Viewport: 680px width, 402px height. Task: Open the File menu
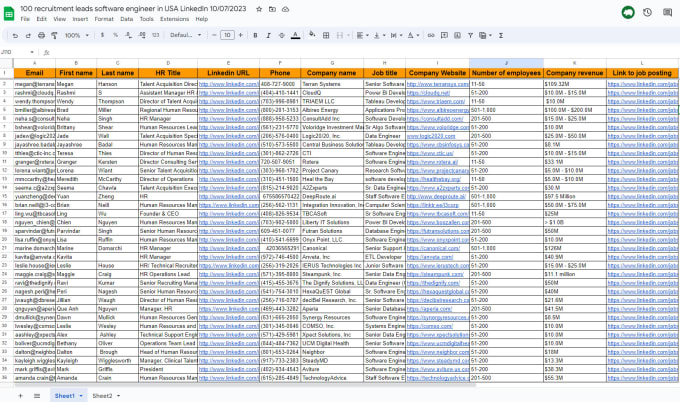(x=25, y=19)
